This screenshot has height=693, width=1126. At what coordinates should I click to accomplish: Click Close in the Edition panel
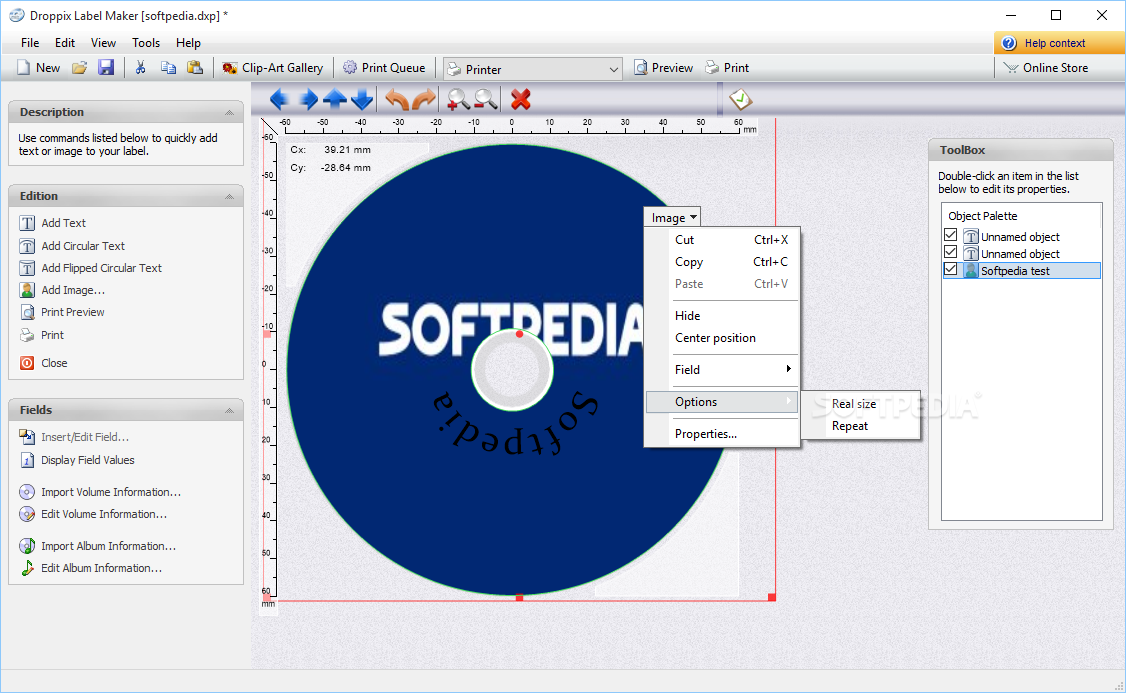click(x=44, y=363)
